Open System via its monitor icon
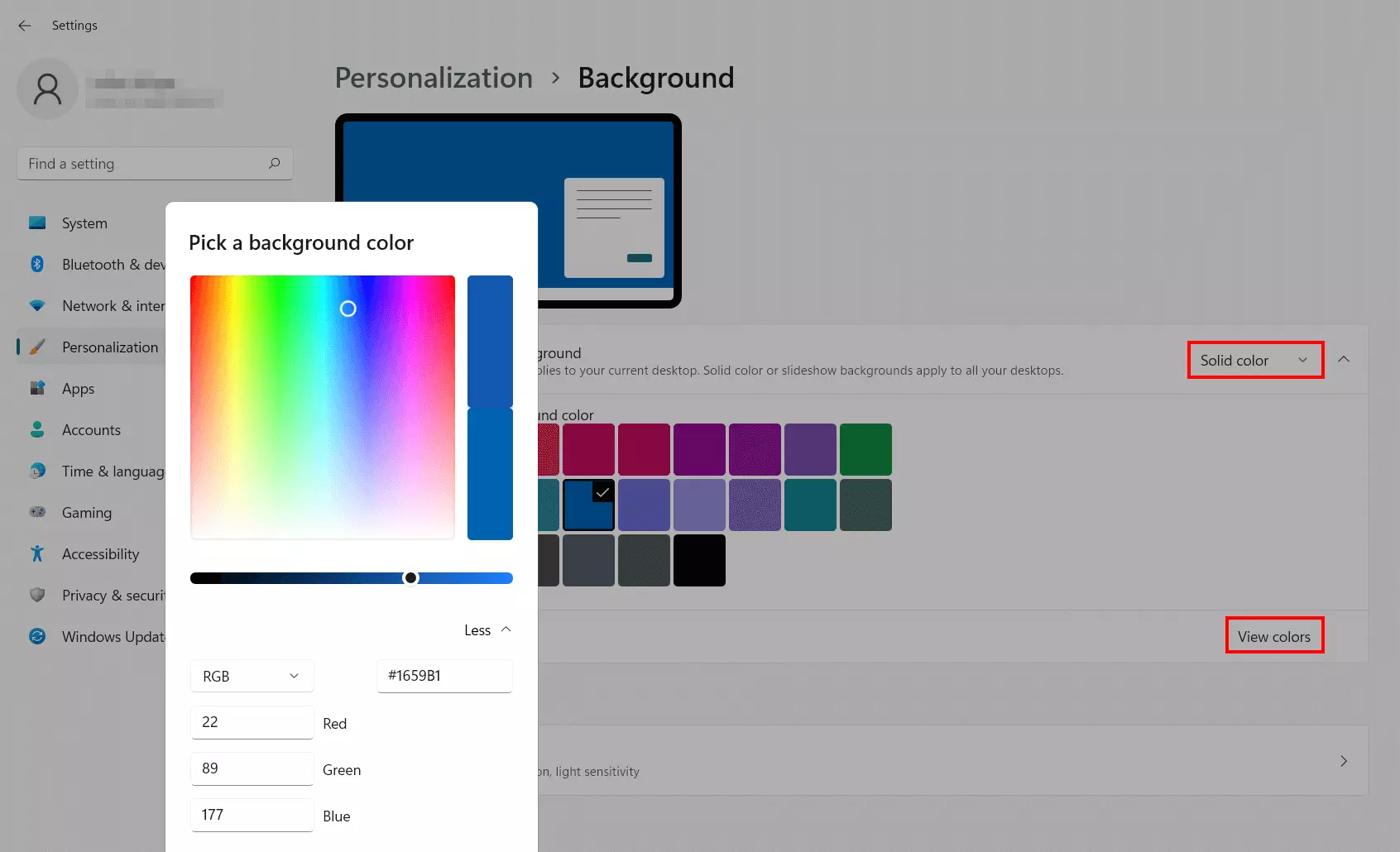Image resolution: width=1400 pixels, height=852 pixels. (37, 223)
